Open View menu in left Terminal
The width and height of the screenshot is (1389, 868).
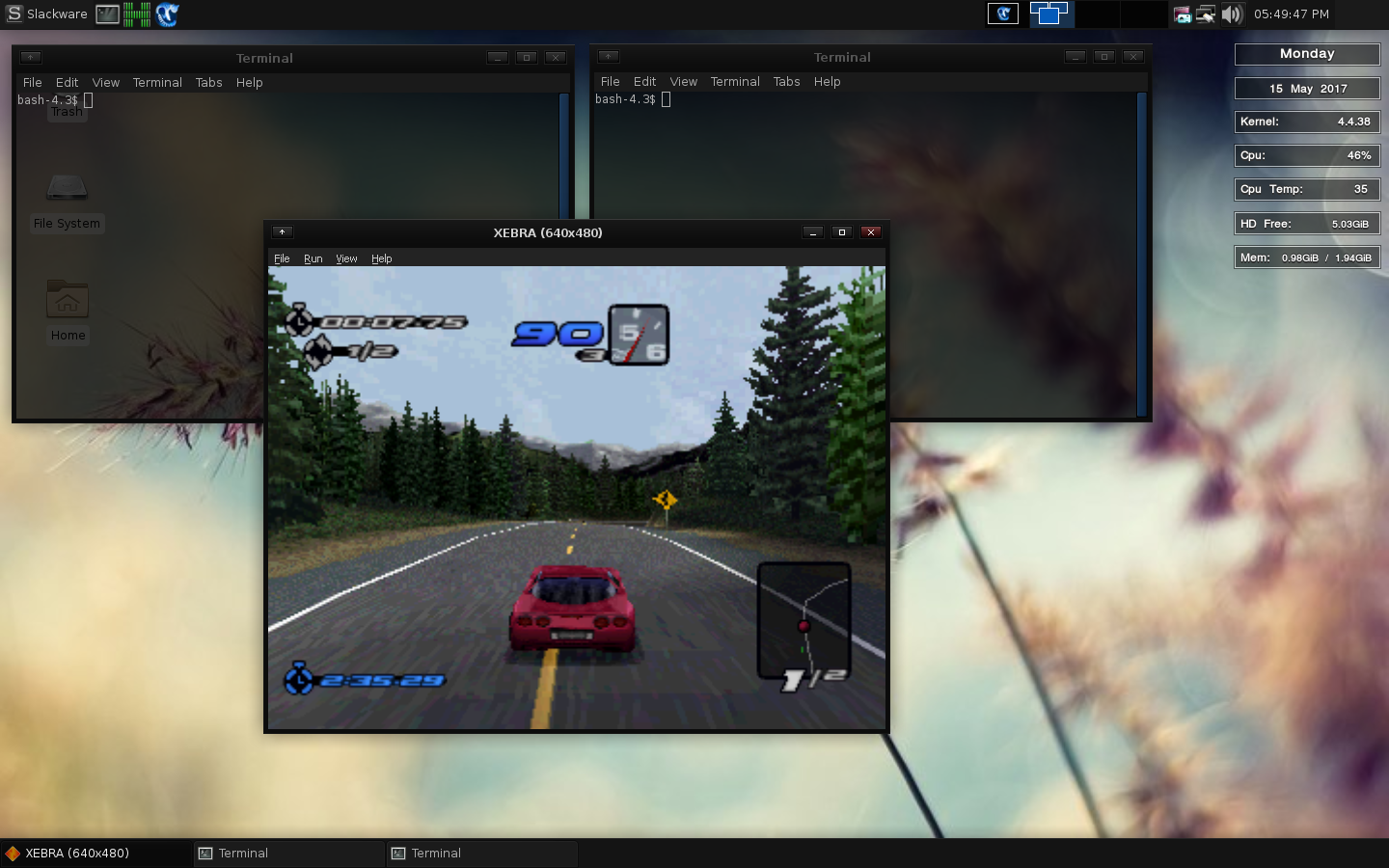106,83
